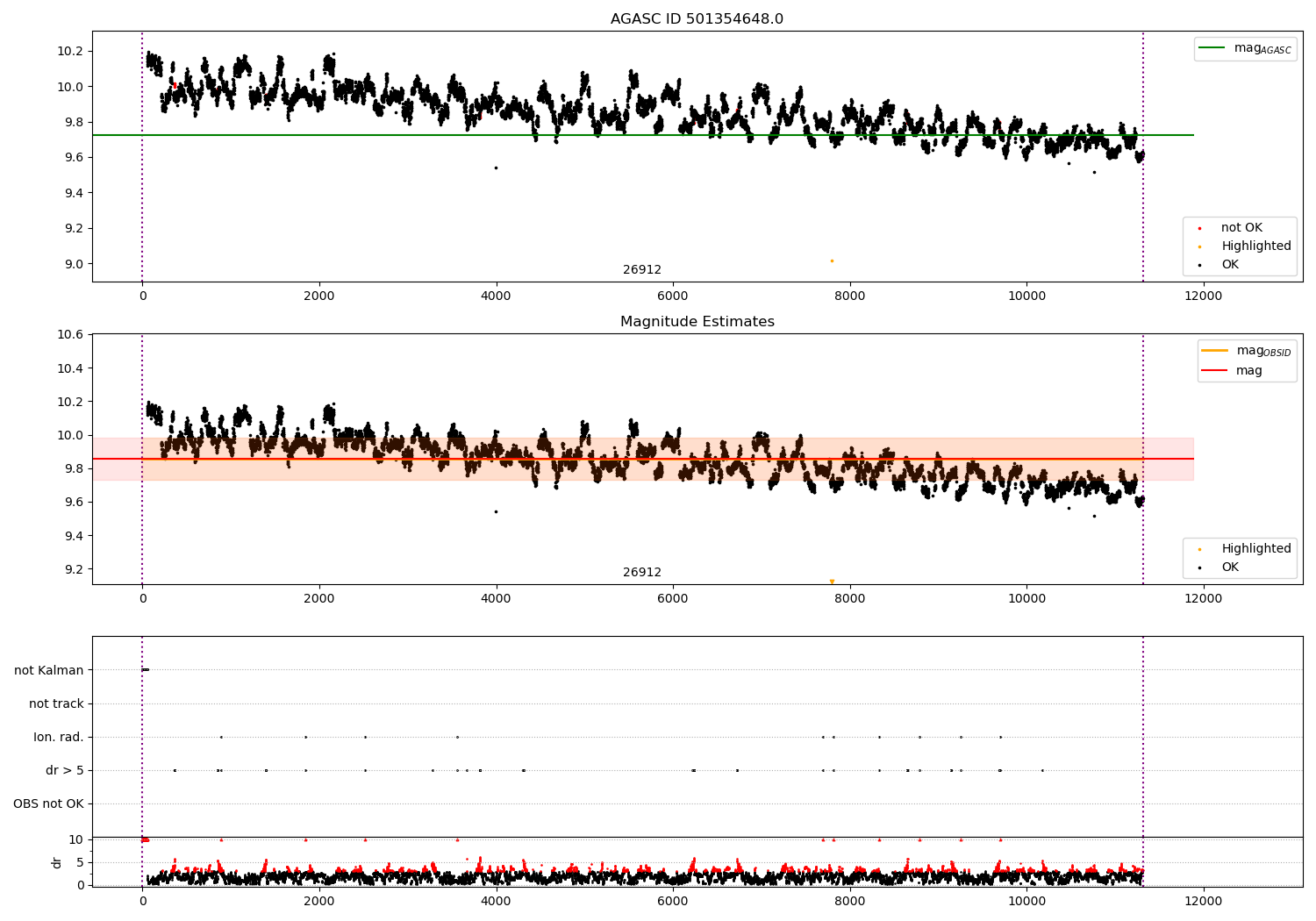This screenshot has height=921, width=1316.
Task: Click the 'OBS not OK' row label
Action: [48, 803]
